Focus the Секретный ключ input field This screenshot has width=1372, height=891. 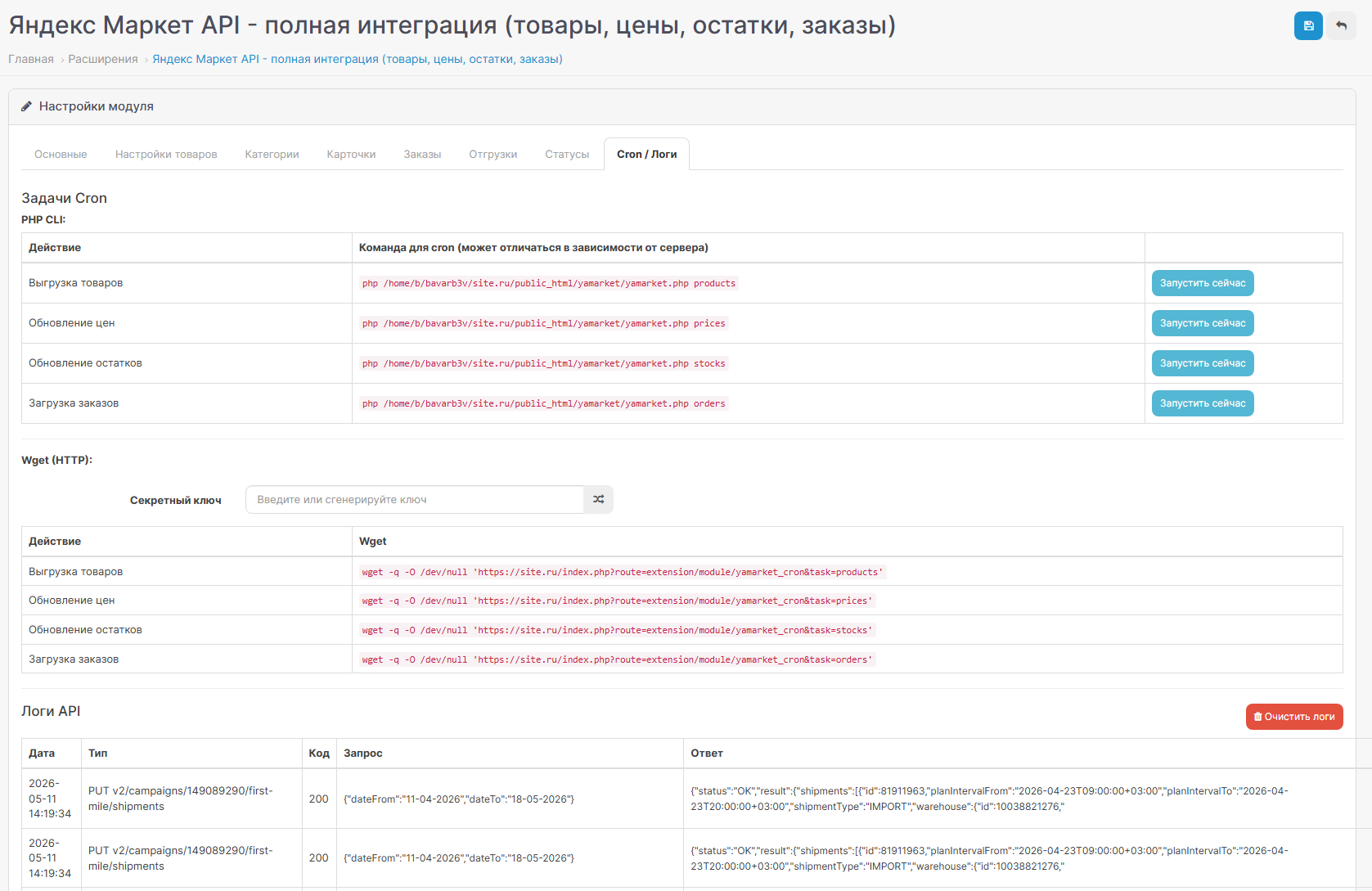[415, 500]
